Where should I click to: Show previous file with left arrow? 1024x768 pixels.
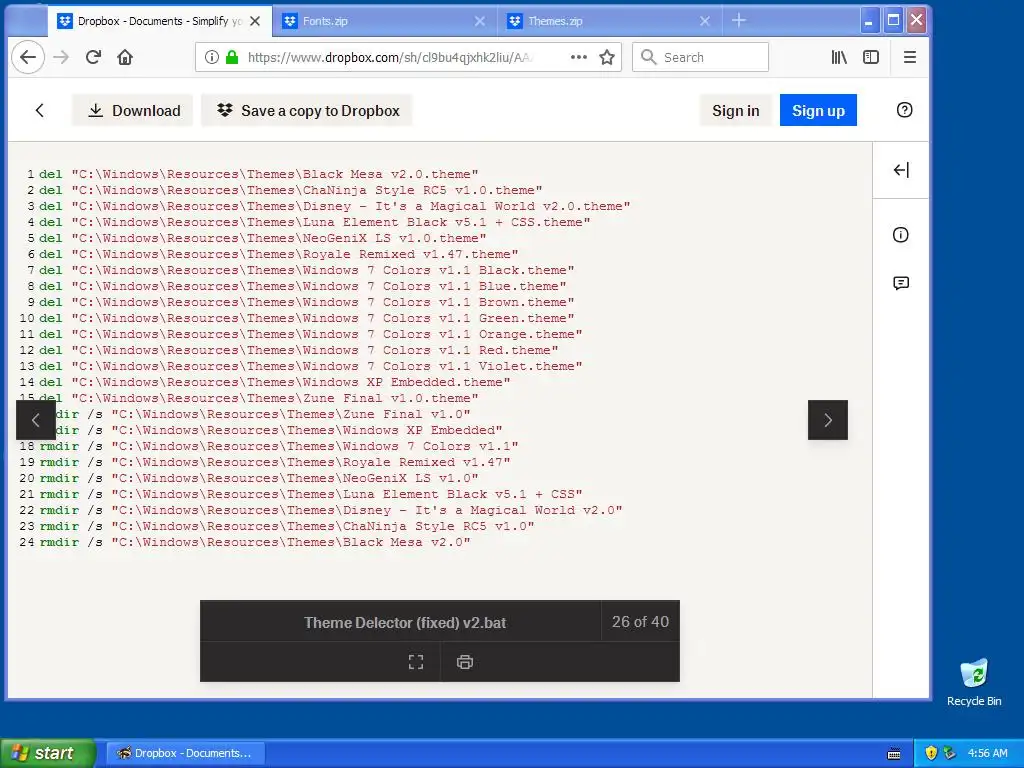[x=35, y=420]
